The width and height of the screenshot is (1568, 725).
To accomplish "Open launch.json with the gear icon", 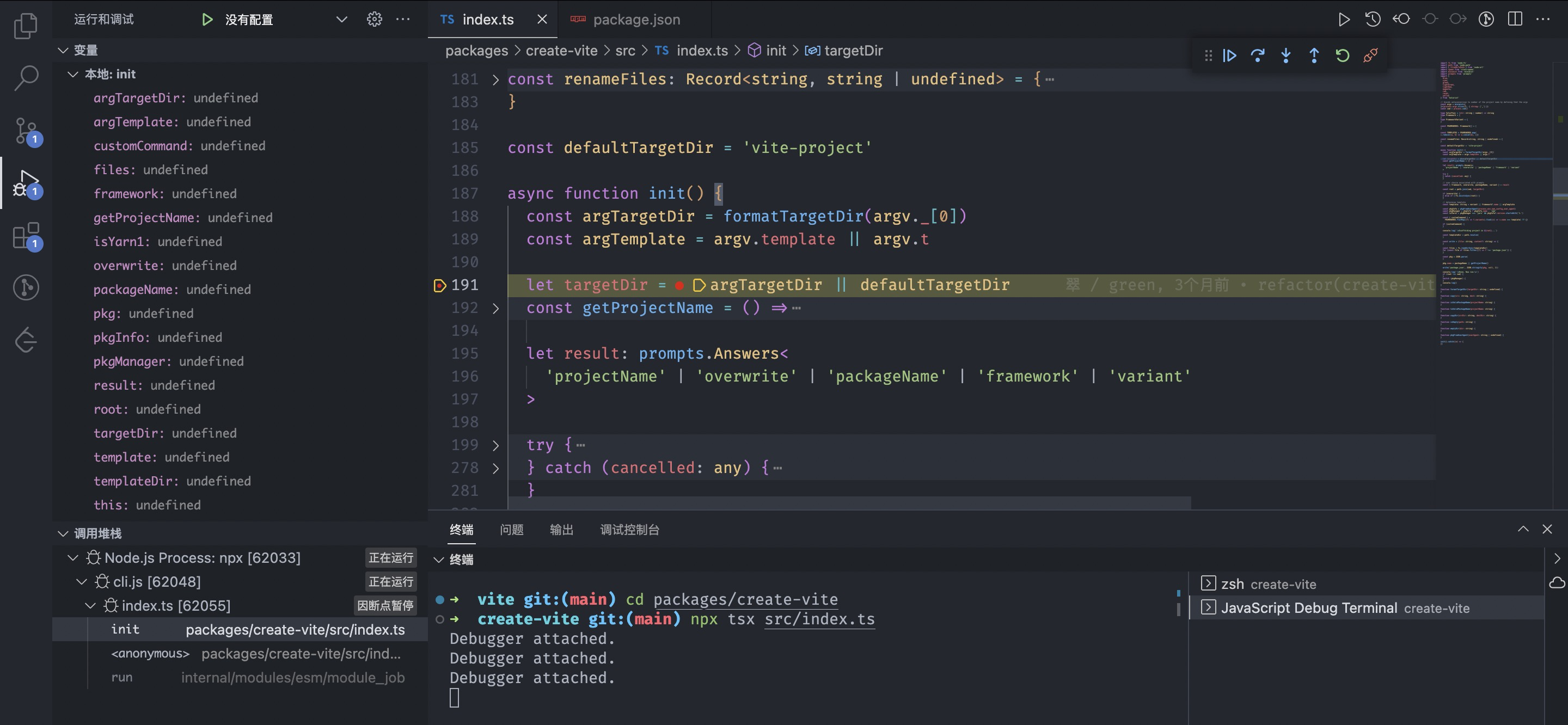I will (375, 20).
